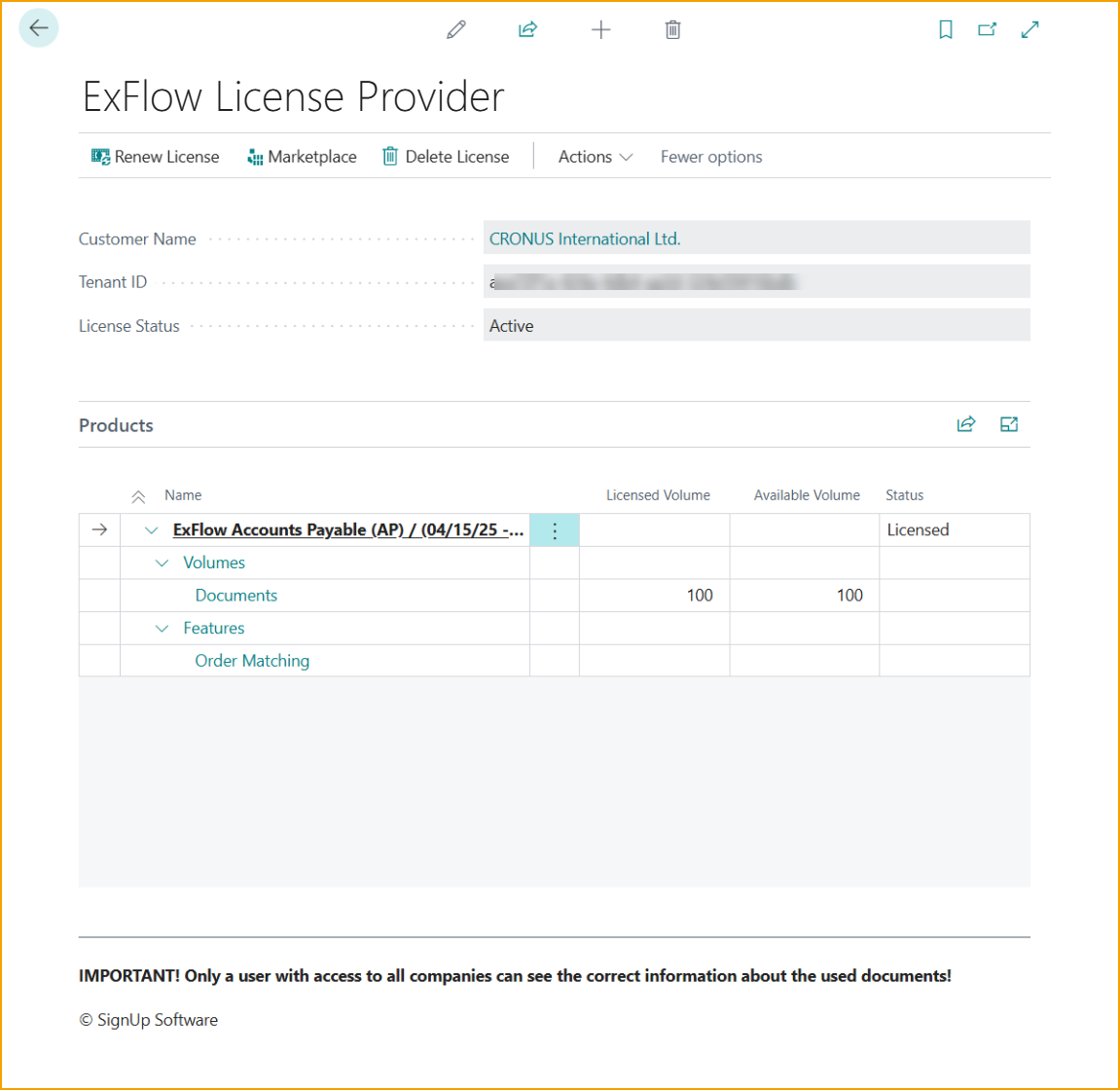Viewport: 1120px width, 1090px height.
Task: Share the Products list via its icon
Action: (x=965, y=424)
